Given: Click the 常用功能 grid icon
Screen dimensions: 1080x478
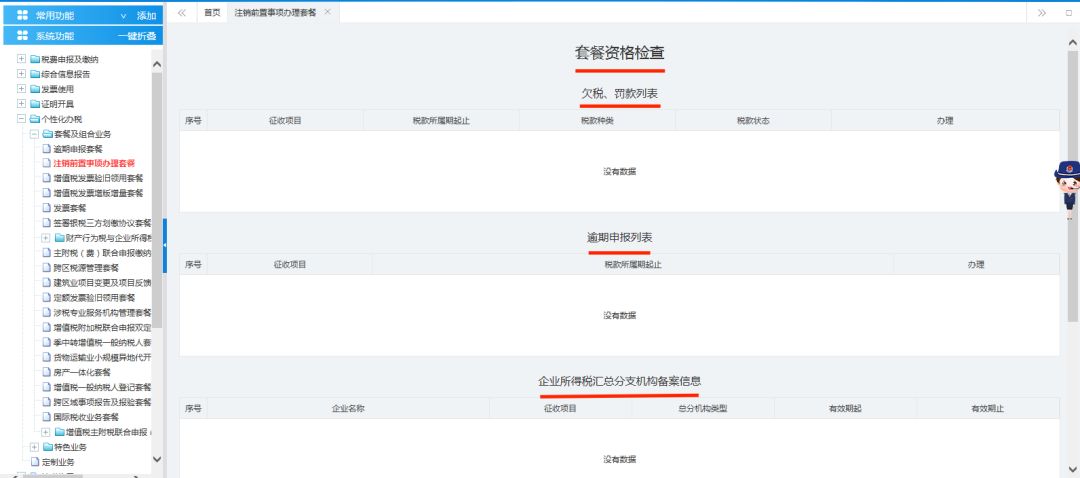Looking at the screenshot, I should [22, 16].
